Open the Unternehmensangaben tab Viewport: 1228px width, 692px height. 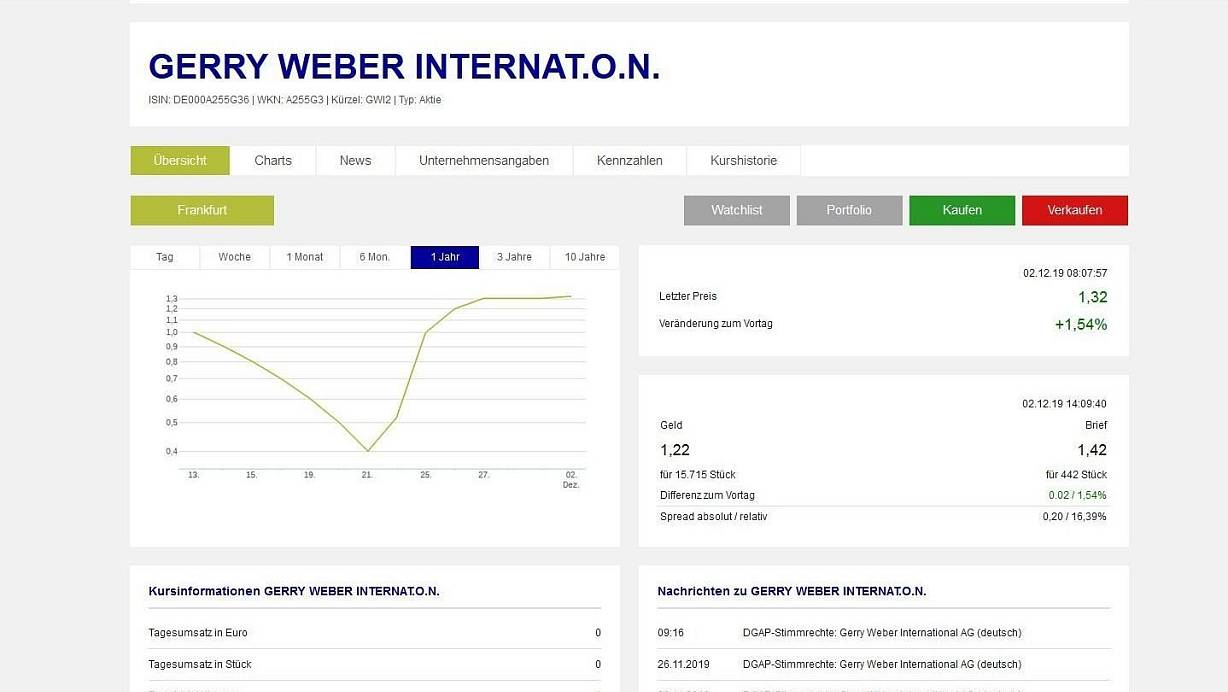click(484, 160)
